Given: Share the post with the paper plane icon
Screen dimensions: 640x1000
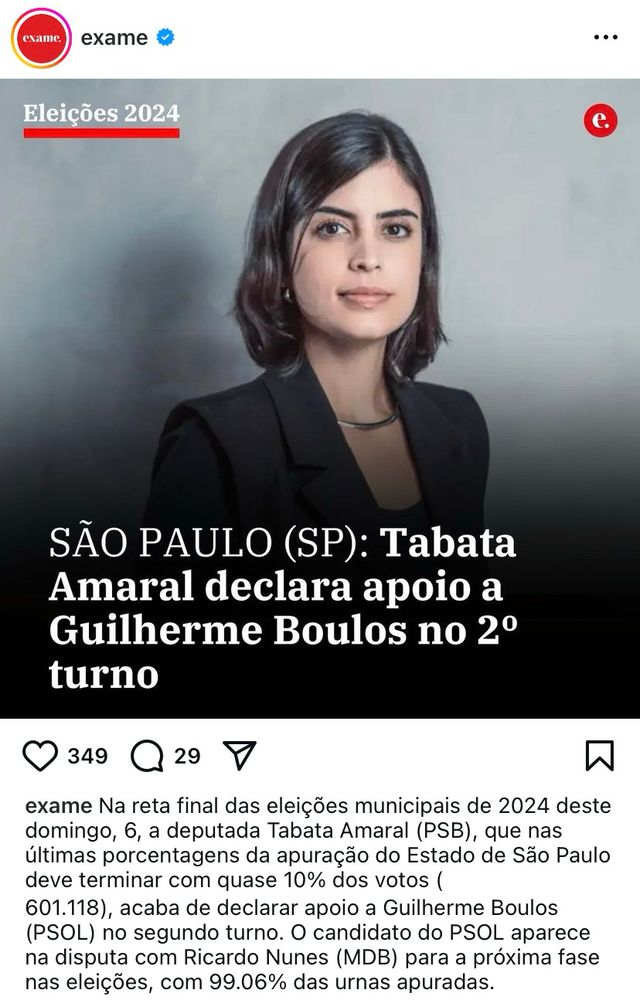Looking at the screenshot, I should pos(240,755).
